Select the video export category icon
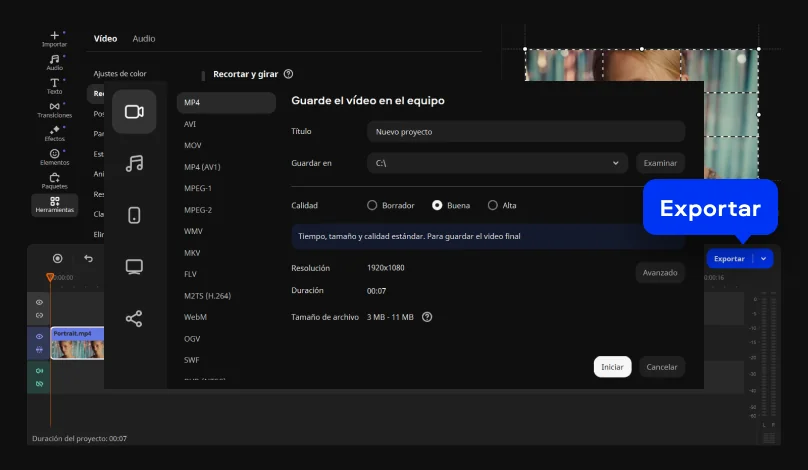Viewport: 808px width, 470px height. click(134, 111)
